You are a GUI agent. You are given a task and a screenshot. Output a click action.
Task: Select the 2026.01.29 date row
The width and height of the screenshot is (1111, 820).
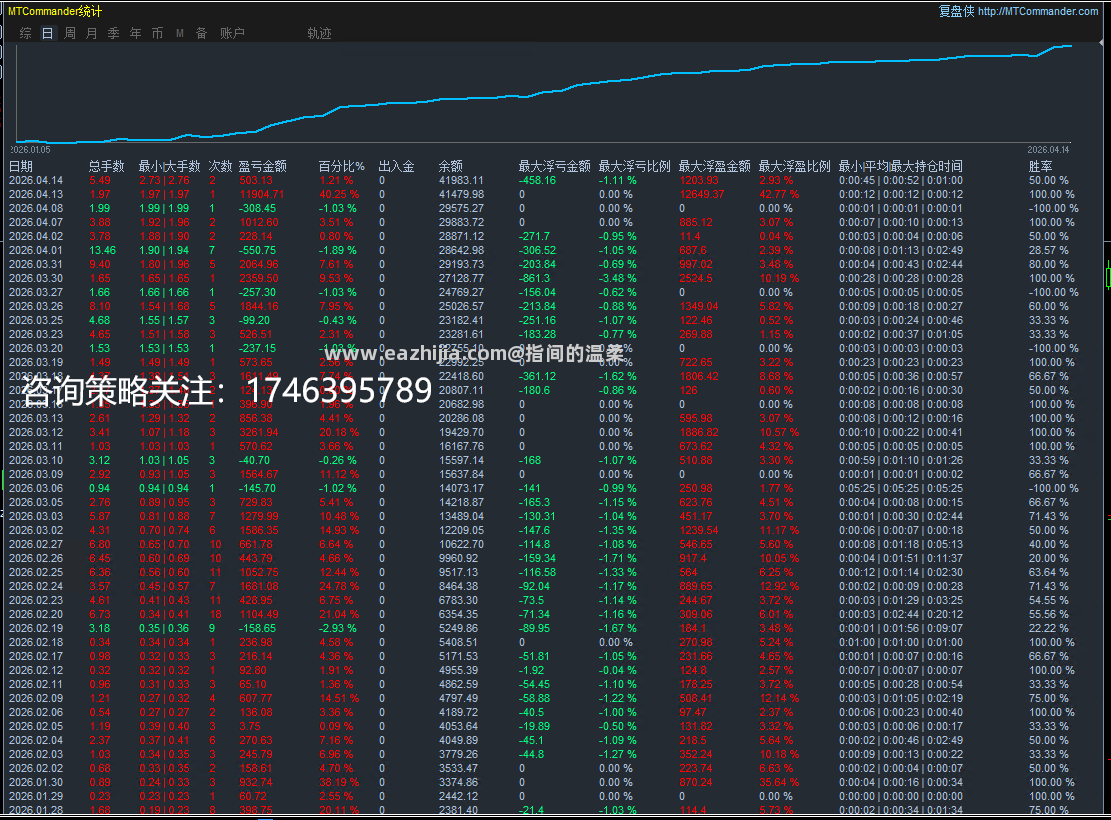click(35, 797)
